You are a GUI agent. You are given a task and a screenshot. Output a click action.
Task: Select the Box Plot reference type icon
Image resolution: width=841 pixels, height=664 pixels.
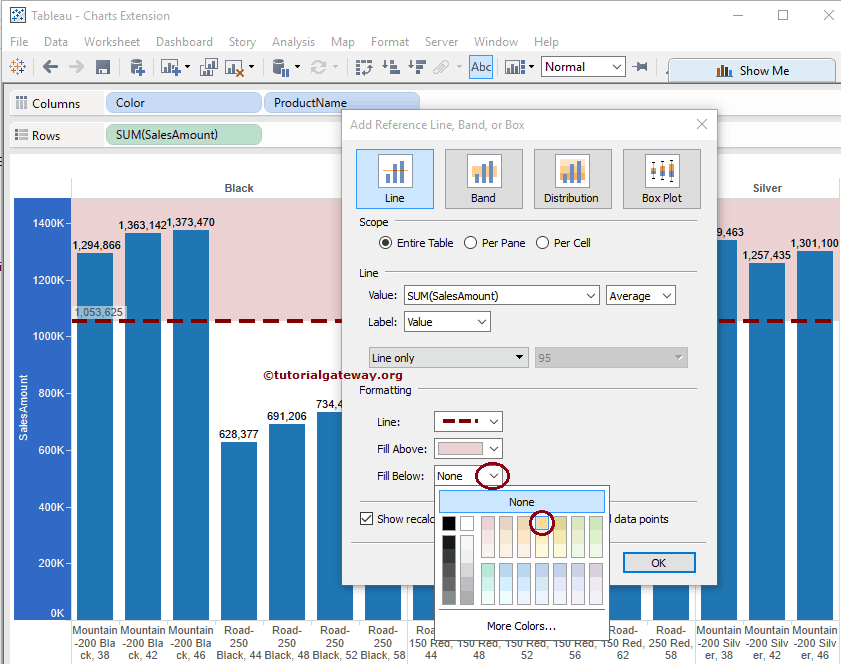(661, 178)
